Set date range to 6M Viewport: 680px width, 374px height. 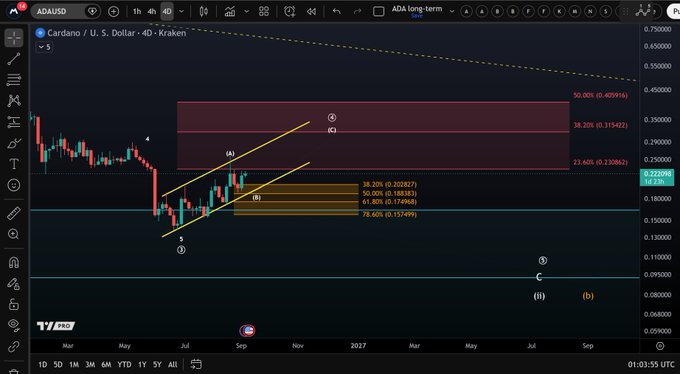(106, 364)
